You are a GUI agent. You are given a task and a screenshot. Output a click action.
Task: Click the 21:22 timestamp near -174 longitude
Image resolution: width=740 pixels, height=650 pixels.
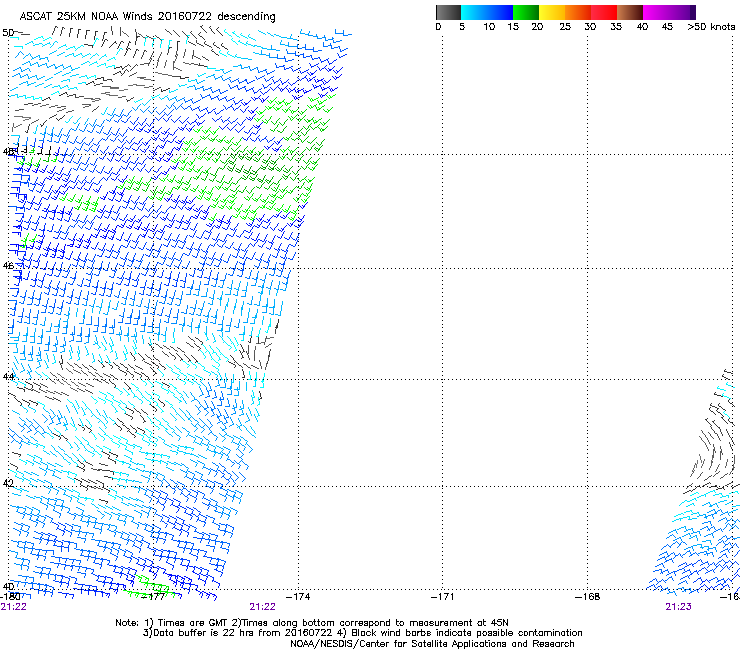(262, 607)
